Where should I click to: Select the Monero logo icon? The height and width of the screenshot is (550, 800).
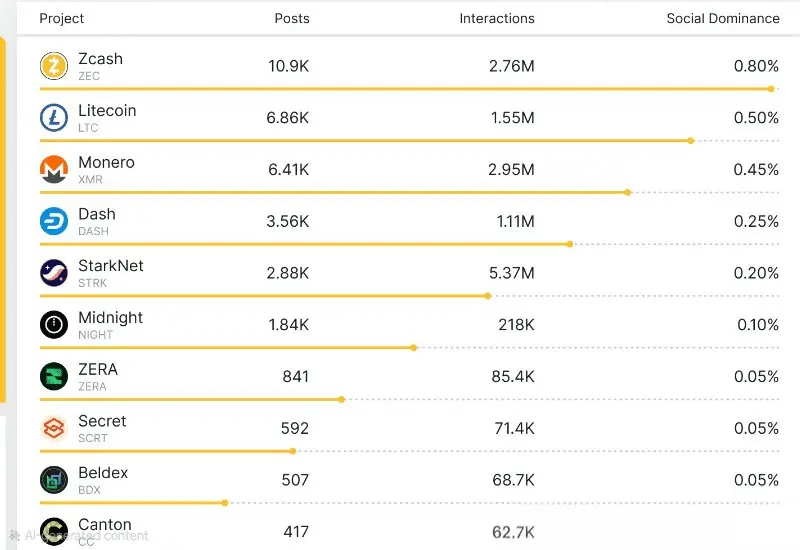tap(53, 170)
